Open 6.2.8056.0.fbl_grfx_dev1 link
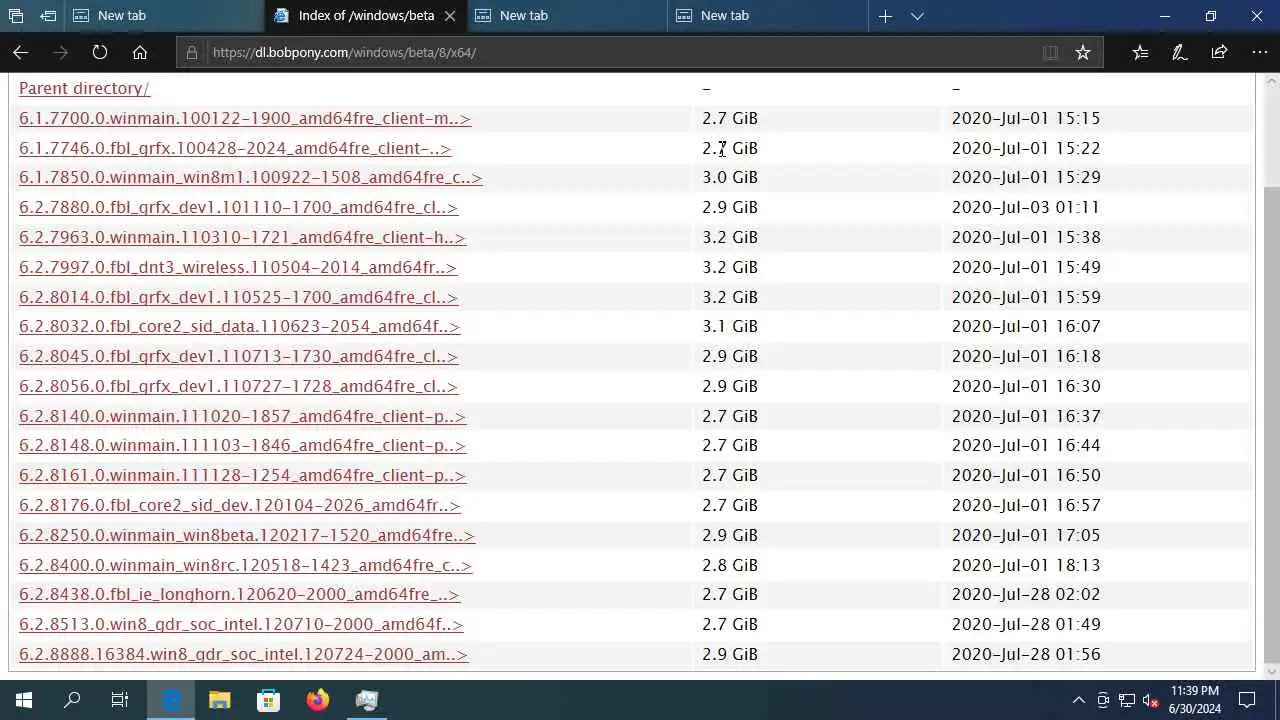1280x720 pixels. (238, 386)
